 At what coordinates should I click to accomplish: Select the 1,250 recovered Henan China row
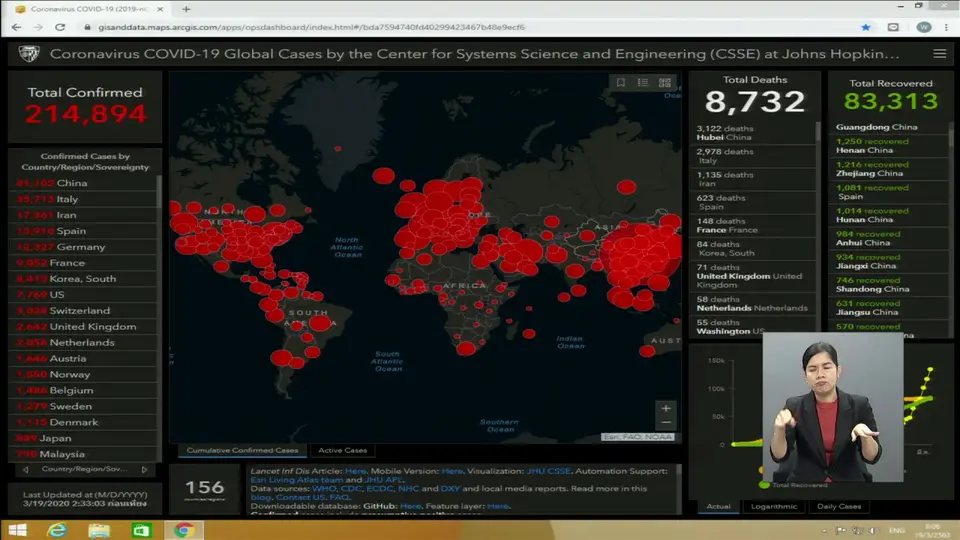pyautogui.click(x=889, y=146)
